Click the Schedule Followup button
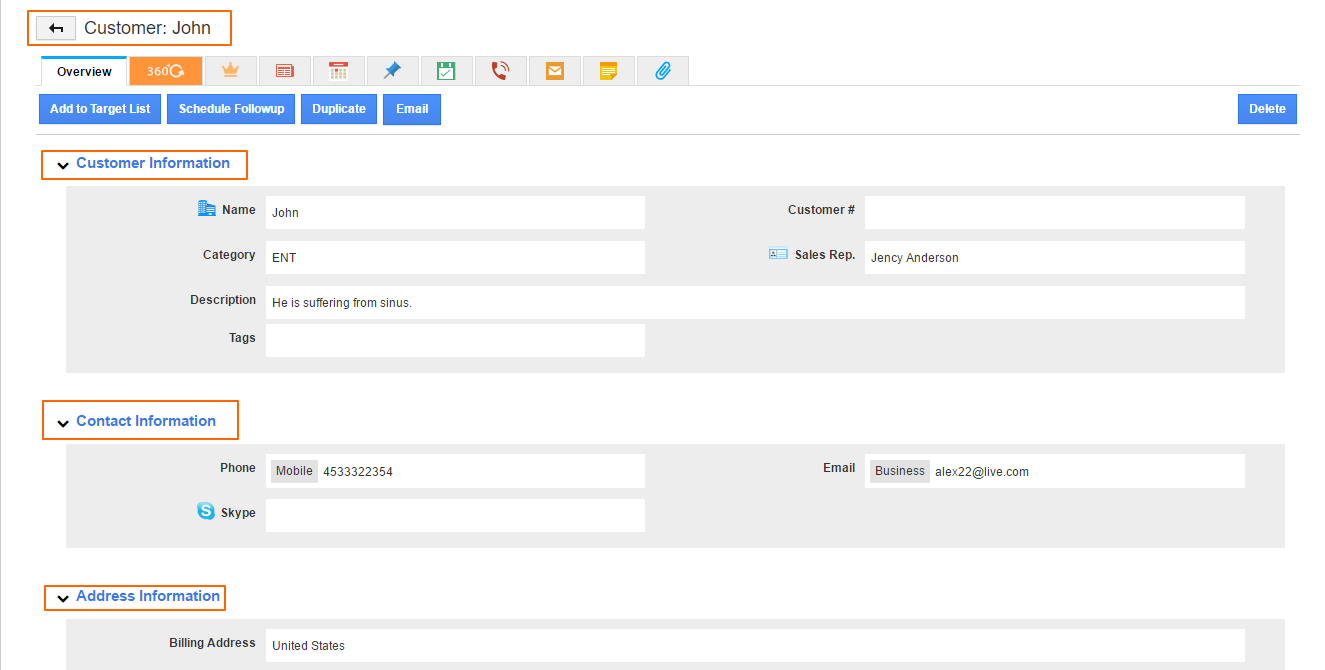This screenshot has height=670, width=1325. (x=231, y=109)
